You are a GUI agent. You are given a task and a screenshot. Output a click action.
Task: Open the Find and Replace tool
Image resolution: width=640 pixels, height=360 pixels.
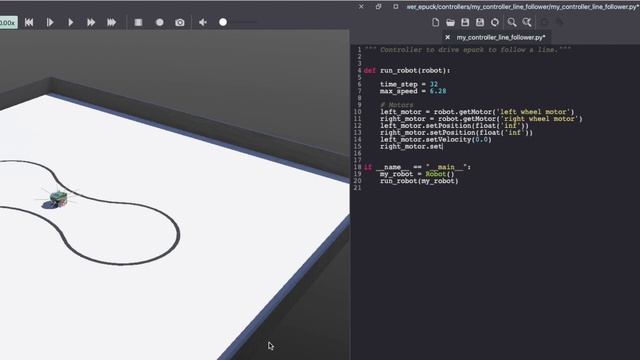click(527, 22)
